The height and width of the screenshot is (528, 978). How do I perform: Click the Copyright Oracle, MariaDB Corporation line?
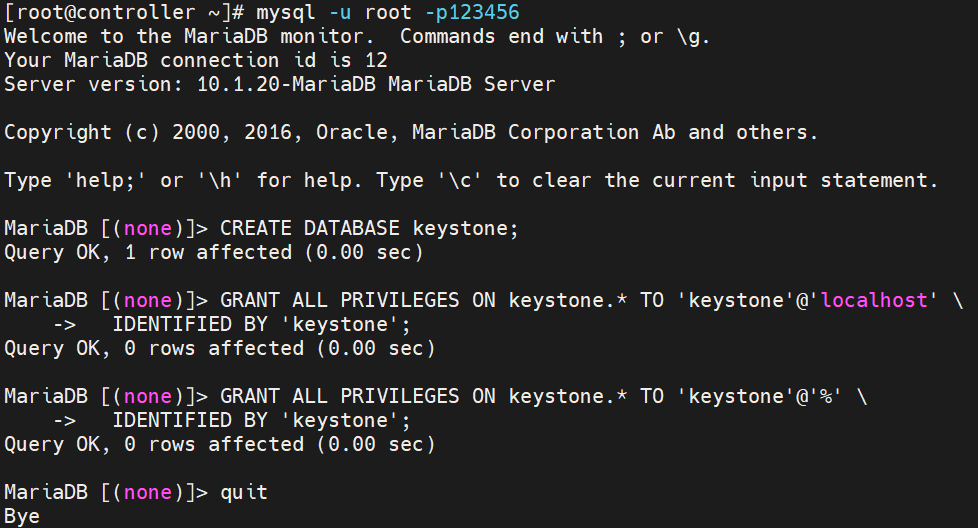(410, 132)
